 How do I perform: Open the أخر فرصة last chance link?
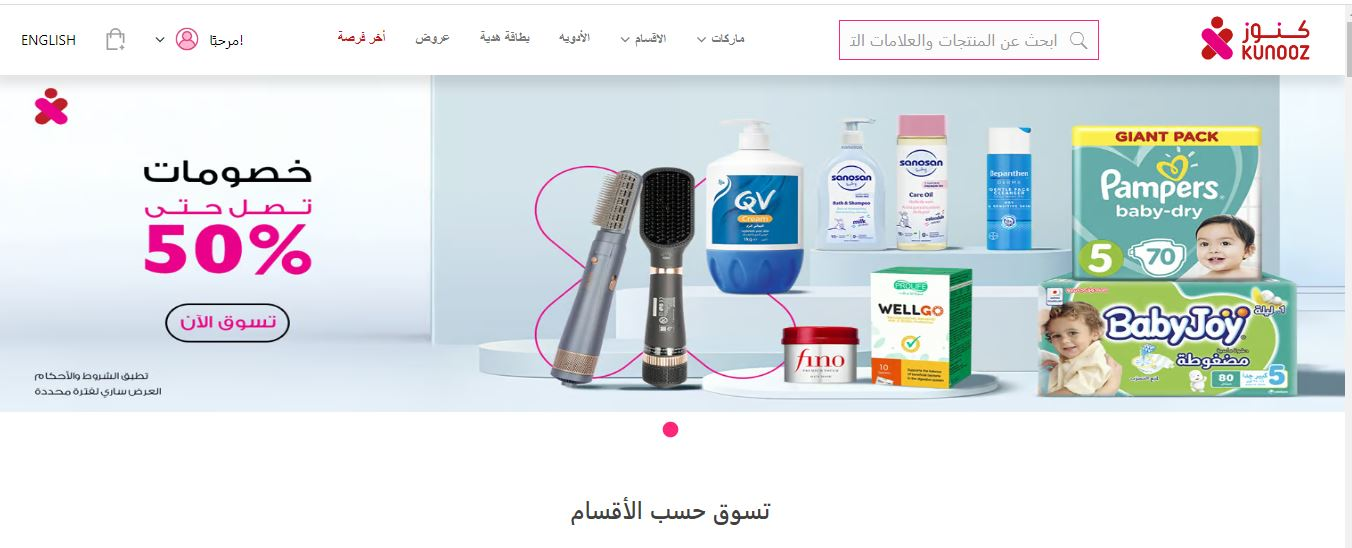point(362,38)
